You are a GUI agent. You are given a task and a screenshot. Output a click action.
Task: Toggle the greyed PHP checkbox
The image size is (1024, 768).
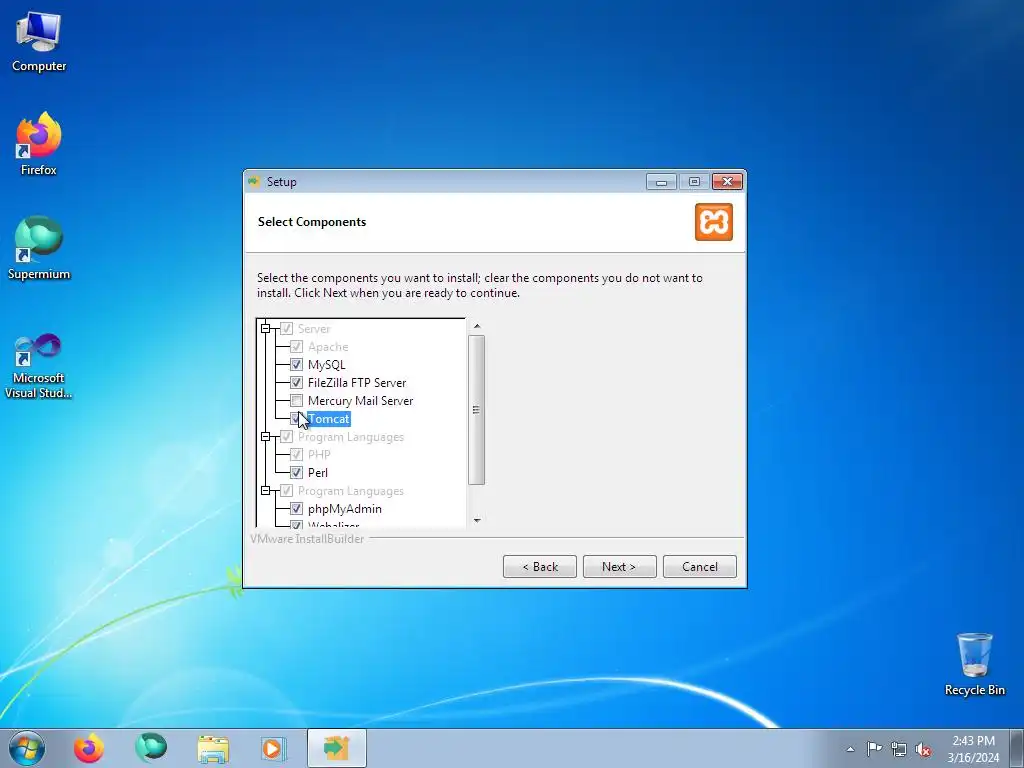(296, 455)
